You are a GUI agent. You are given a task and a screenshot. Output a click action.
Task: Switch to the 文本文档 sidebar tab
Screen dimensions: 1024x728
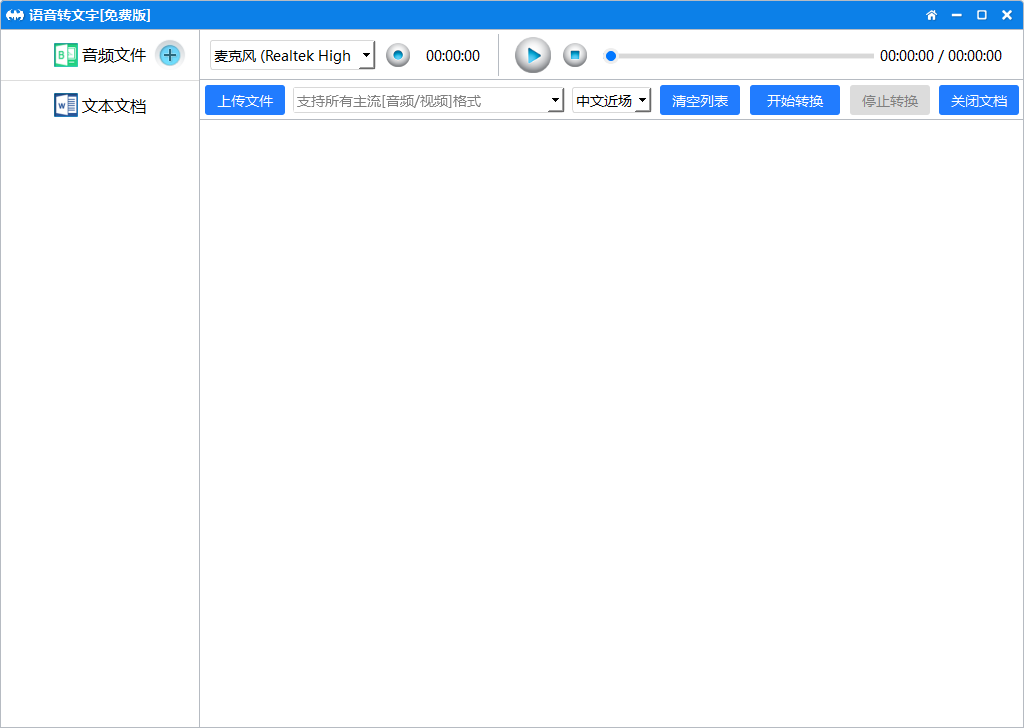[113, 106]
